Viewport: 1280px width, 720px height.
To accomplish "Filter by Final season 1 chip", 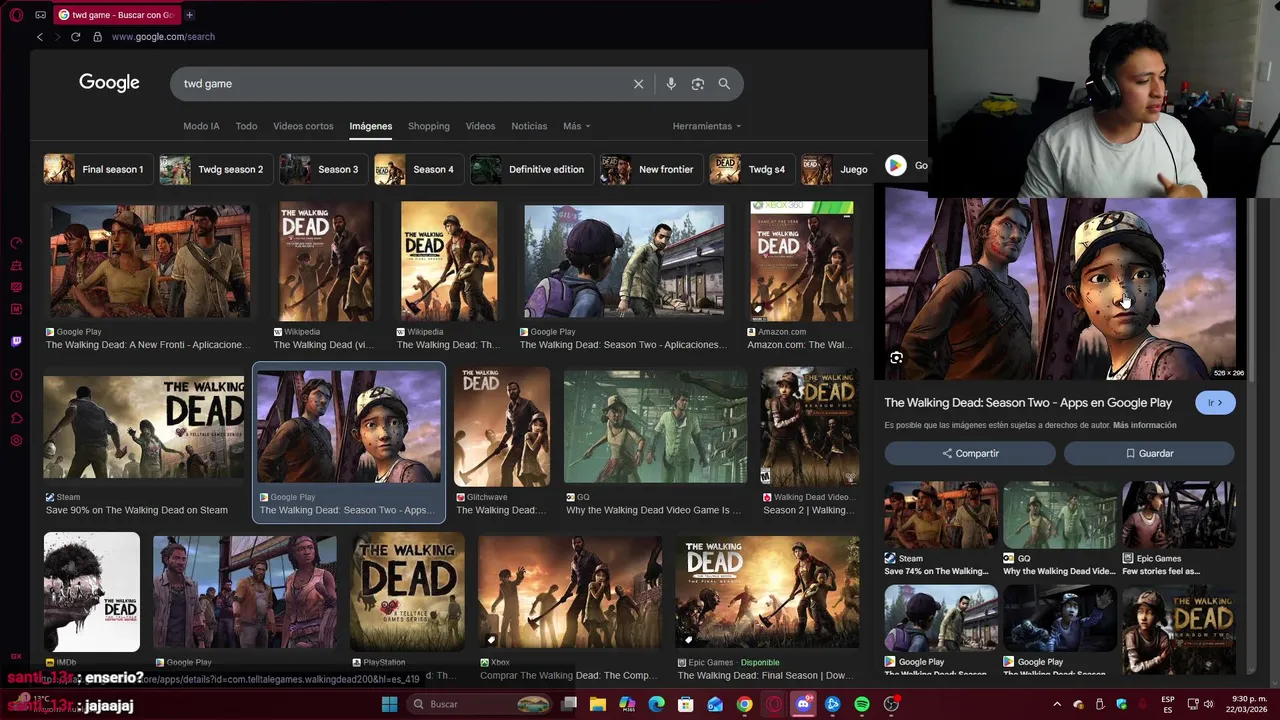I will (97, 169).
